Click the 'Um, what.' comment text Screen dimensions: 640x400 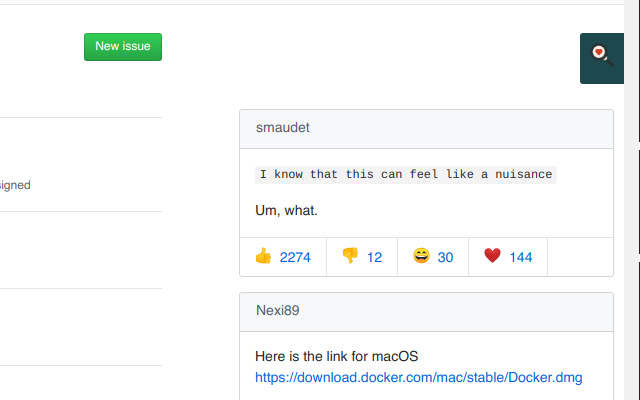pyautogui.click(x=286, y=211)
